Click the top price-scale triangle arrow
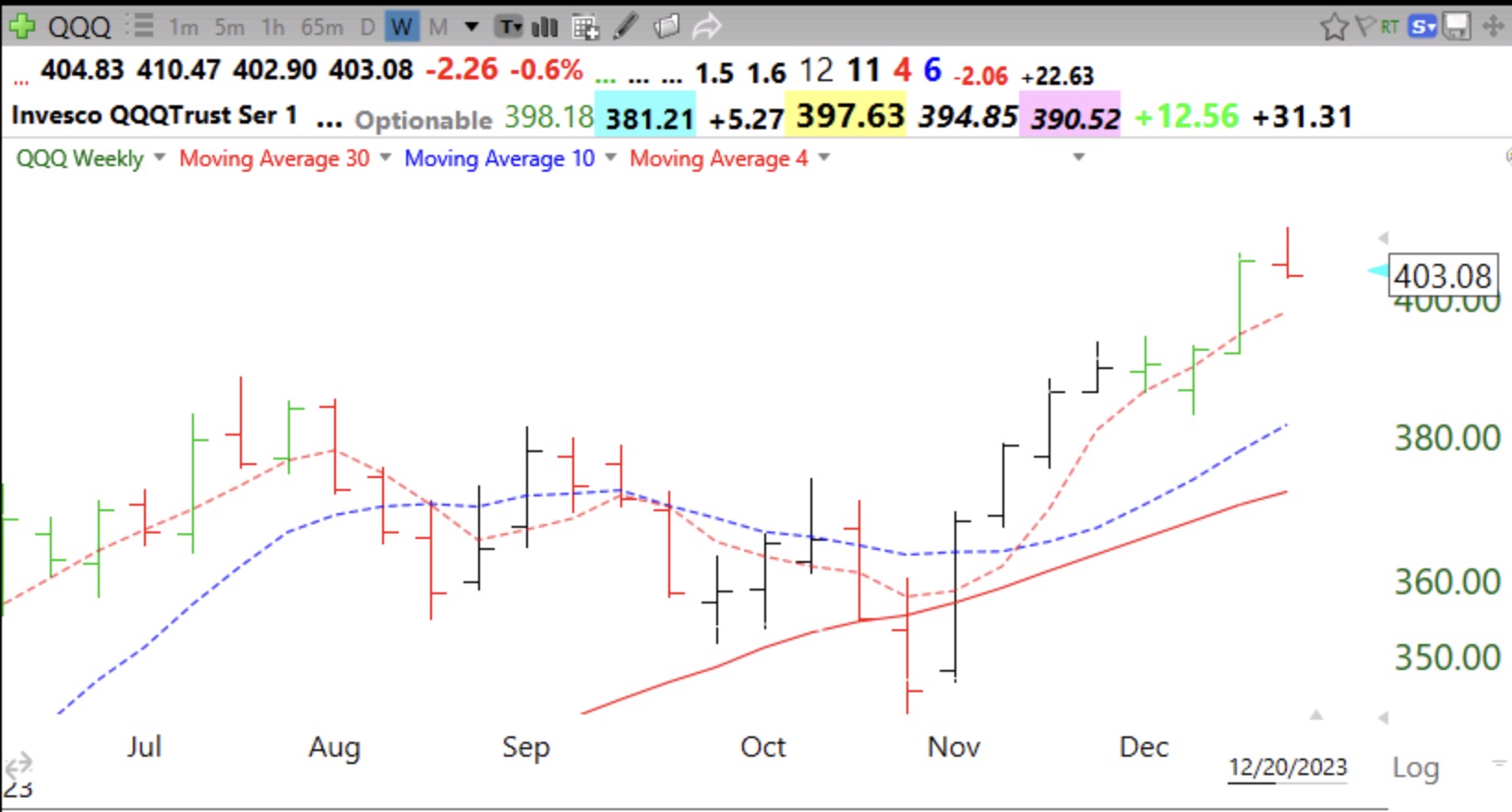1512x812 pixels. 1383,238
